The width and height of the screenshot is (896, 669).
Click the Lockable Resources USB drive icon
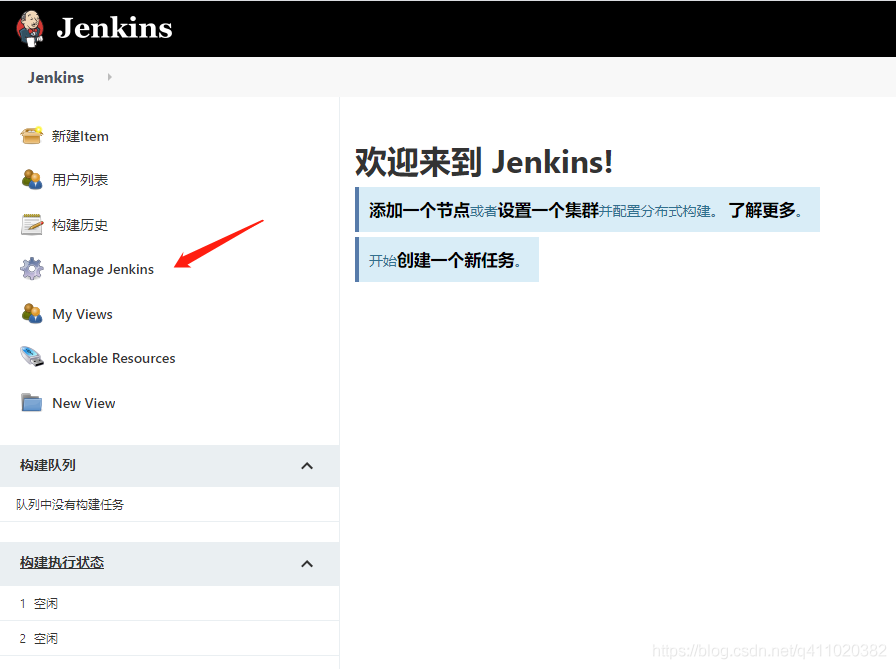point(31,357)
